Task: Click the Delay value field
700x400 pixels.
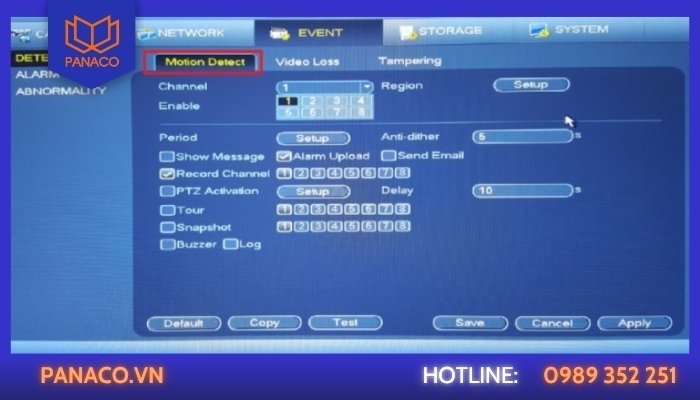Action: click(x=522, y=190)
